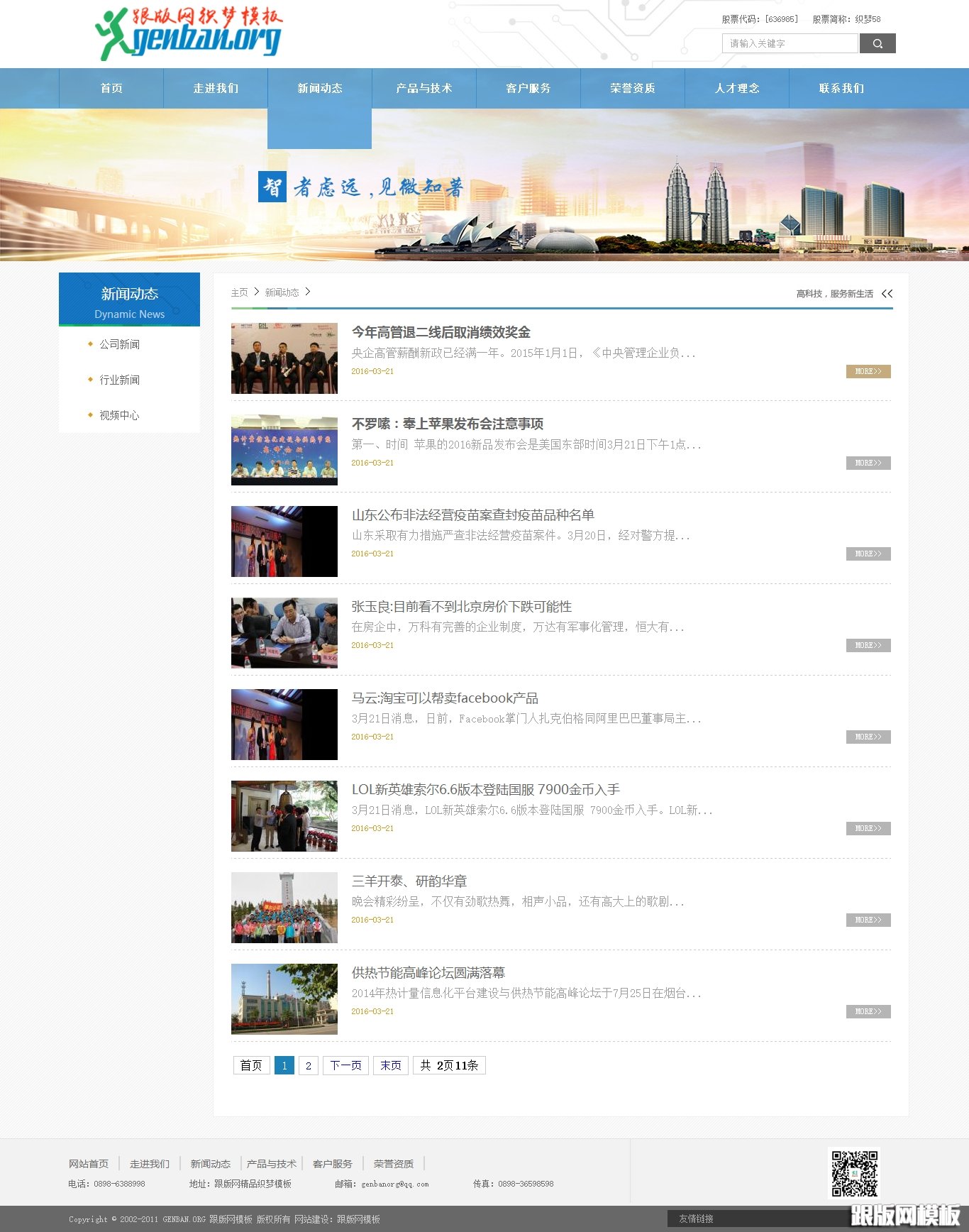Screen dimensions: 969x1232
Task: Click MORE button for 山东疫苗 article
Action: (x=868, y=554)
